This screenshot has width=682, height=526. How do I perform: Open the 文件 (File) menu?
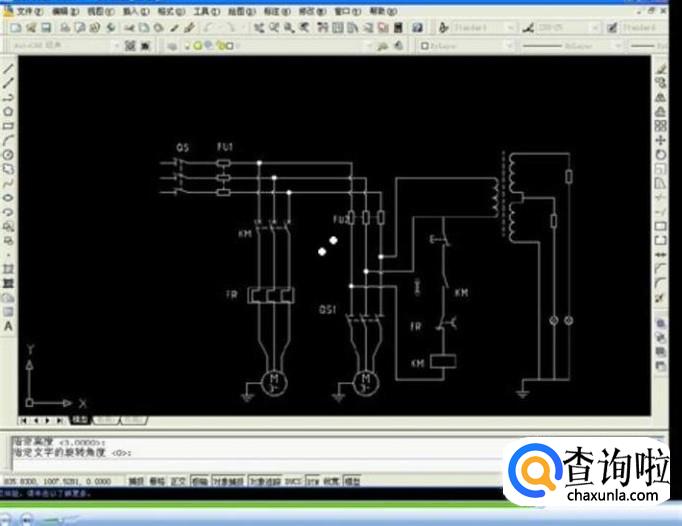[30, 11]
